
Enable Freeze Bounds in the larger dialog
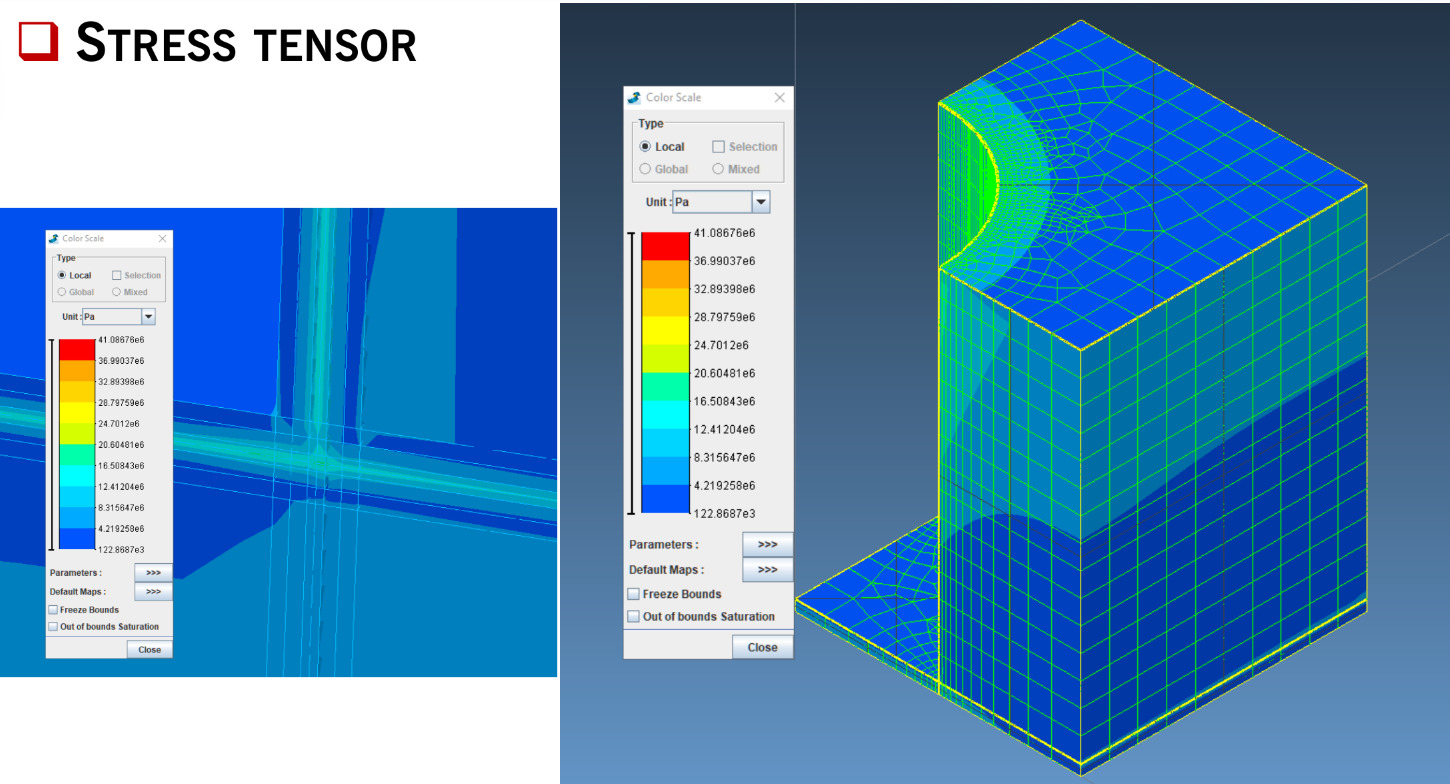point(633,594)
